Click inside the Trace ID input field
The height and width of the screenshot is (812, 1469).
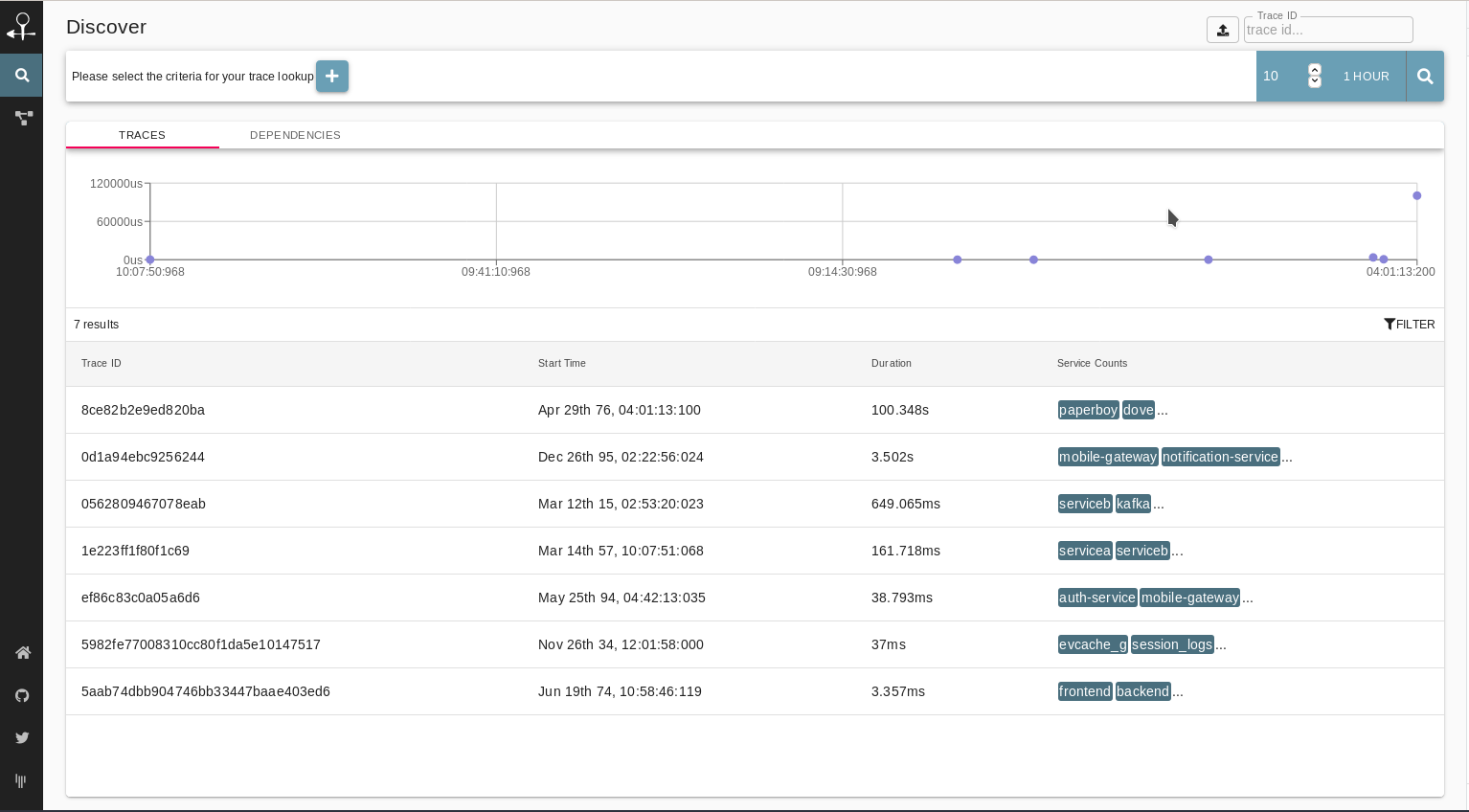pyautogui.click(x=1328, y=30)
